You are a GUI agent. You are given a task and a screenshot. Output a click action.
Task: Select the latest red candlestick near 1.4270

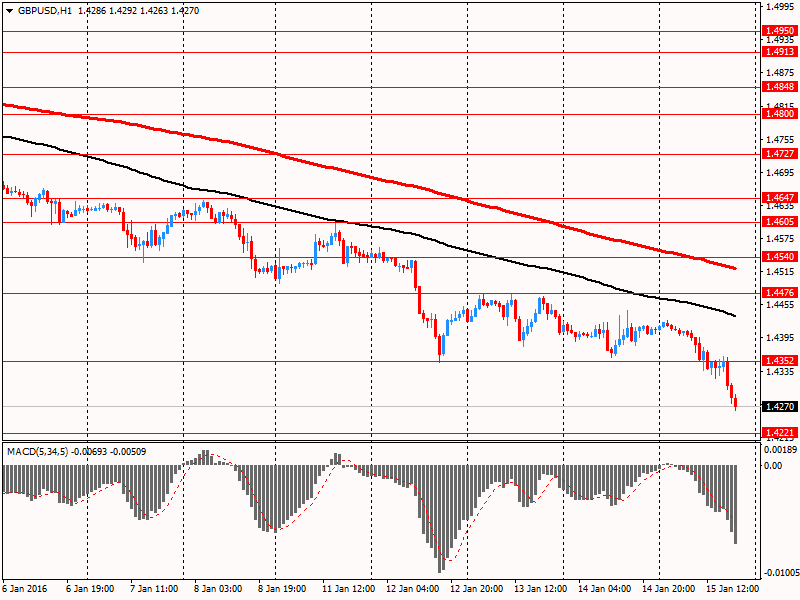(x=735, y=402)
